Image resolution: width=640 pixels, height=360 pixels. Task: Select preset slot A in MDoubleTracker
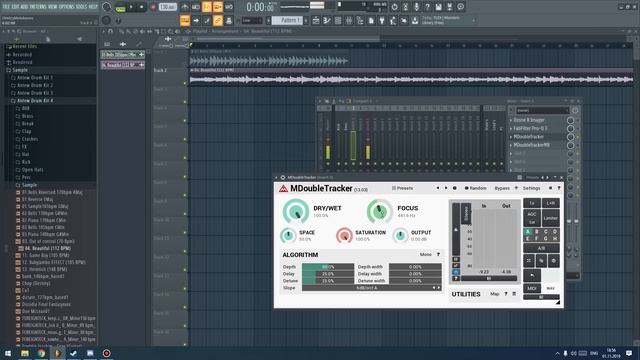point(527,231)
